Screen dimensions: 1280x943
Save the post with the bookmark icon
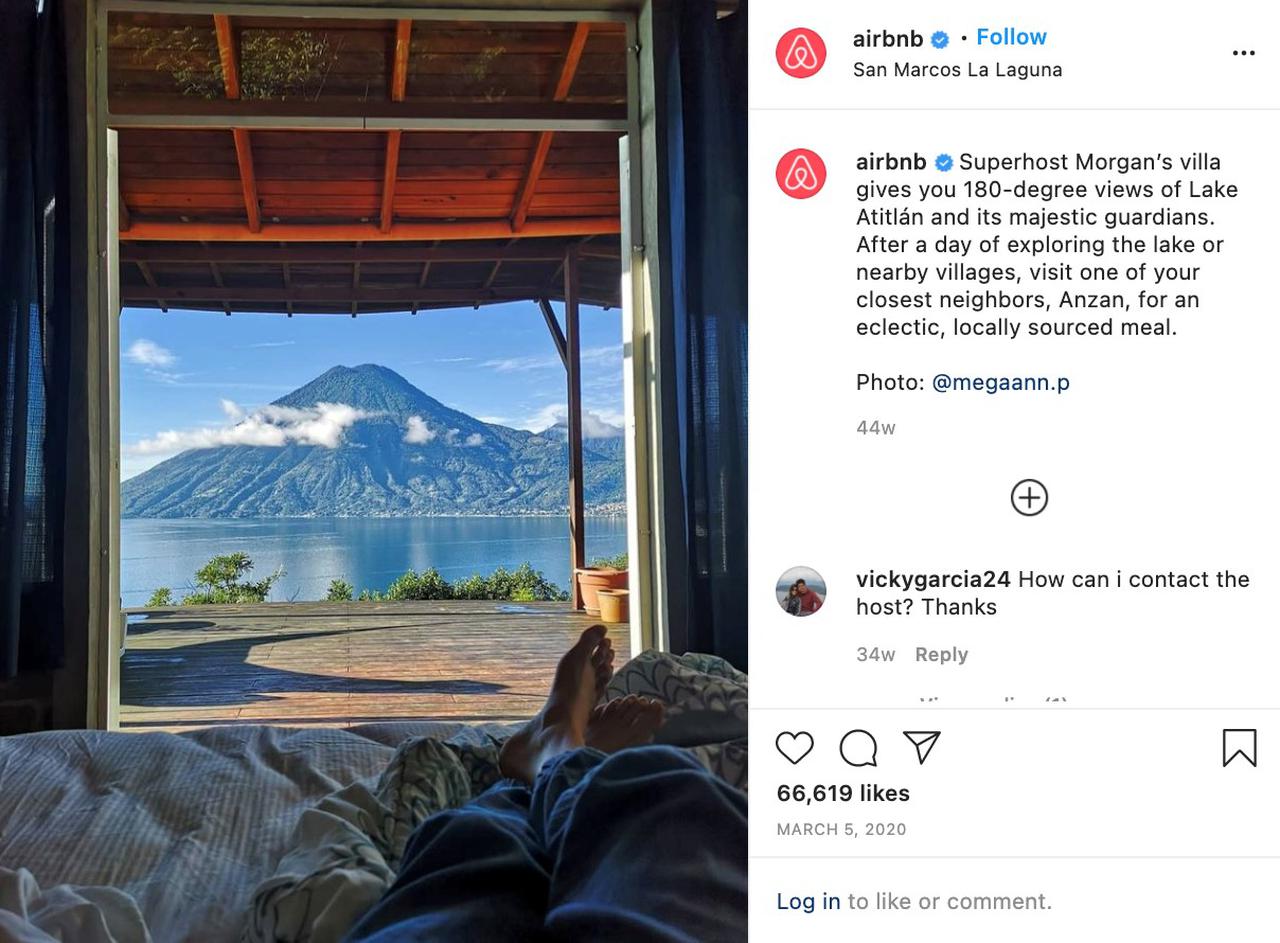pos(1239,748)
